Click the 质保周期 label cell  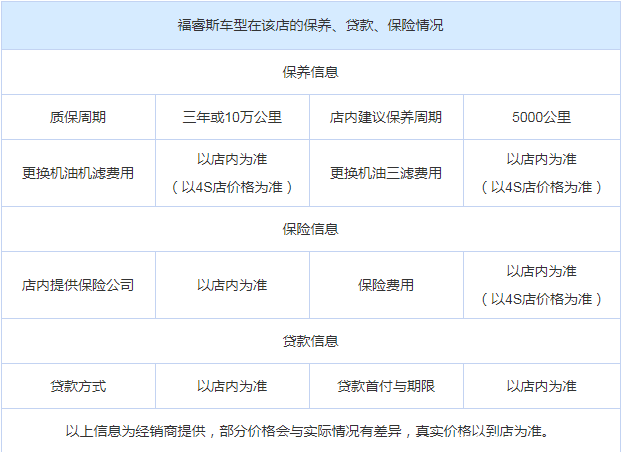[x=78, y=117]
